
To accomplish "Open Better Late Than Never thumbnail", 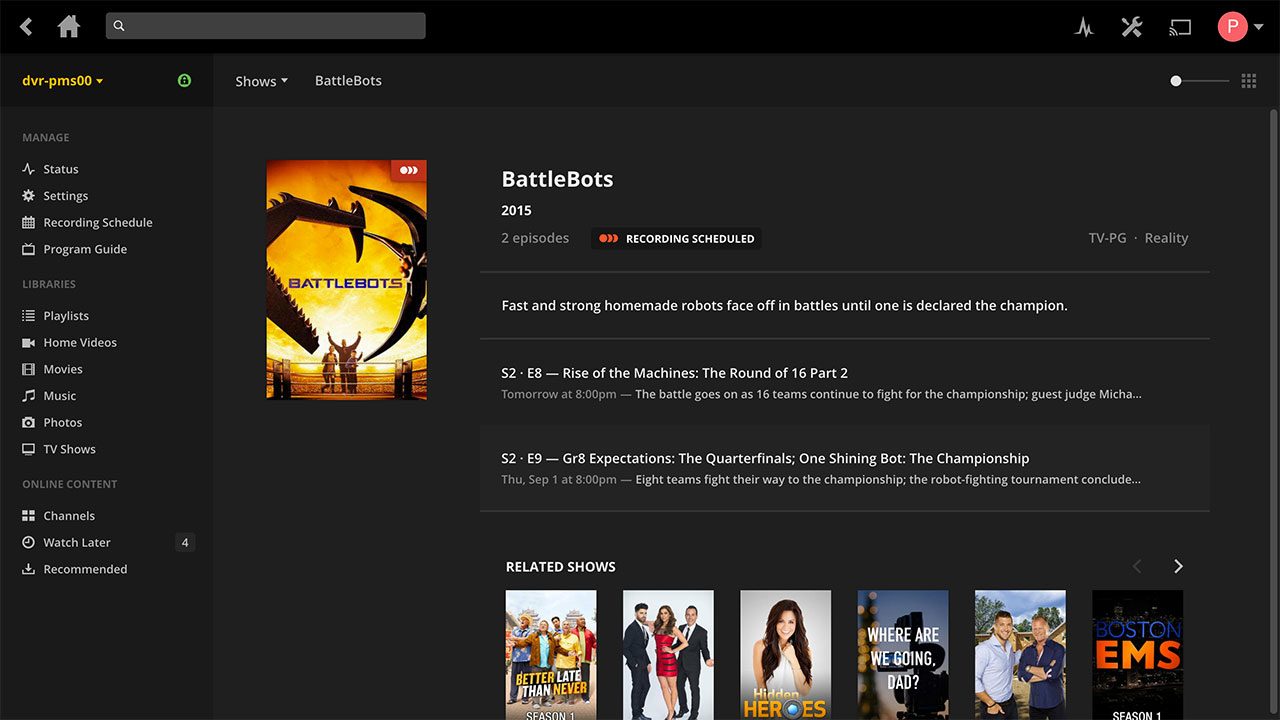I will (x=551, y=655).
